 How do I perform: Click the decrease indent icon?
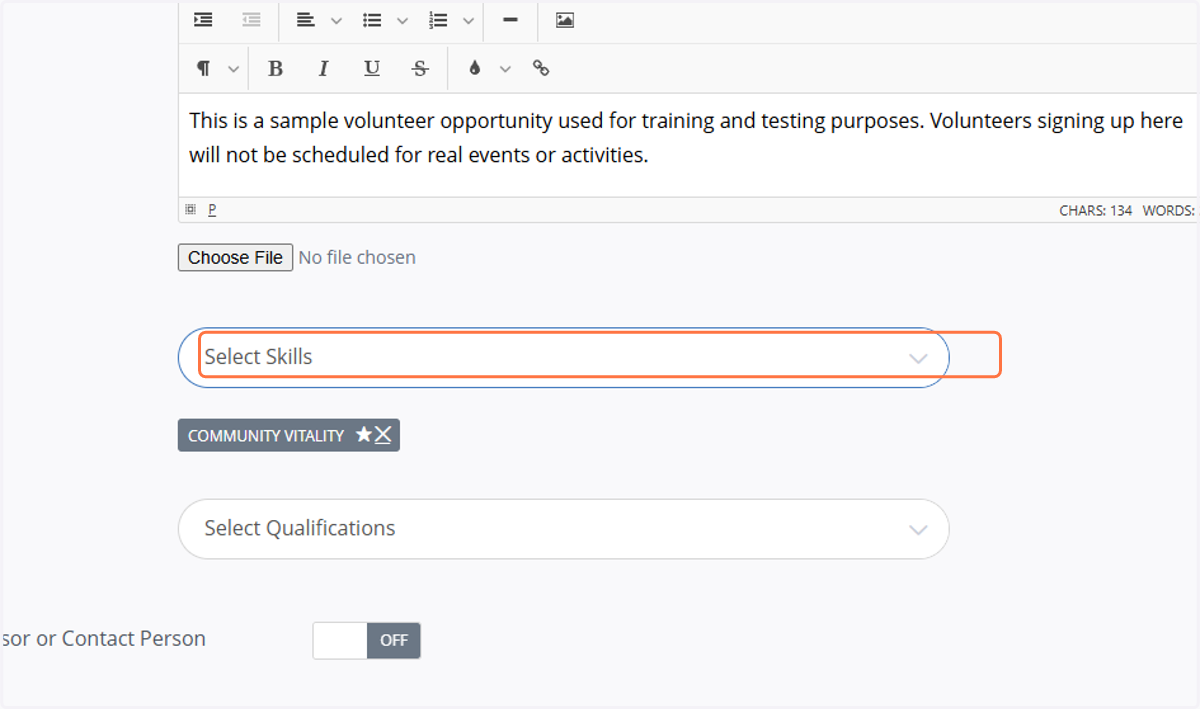point(251,20)
